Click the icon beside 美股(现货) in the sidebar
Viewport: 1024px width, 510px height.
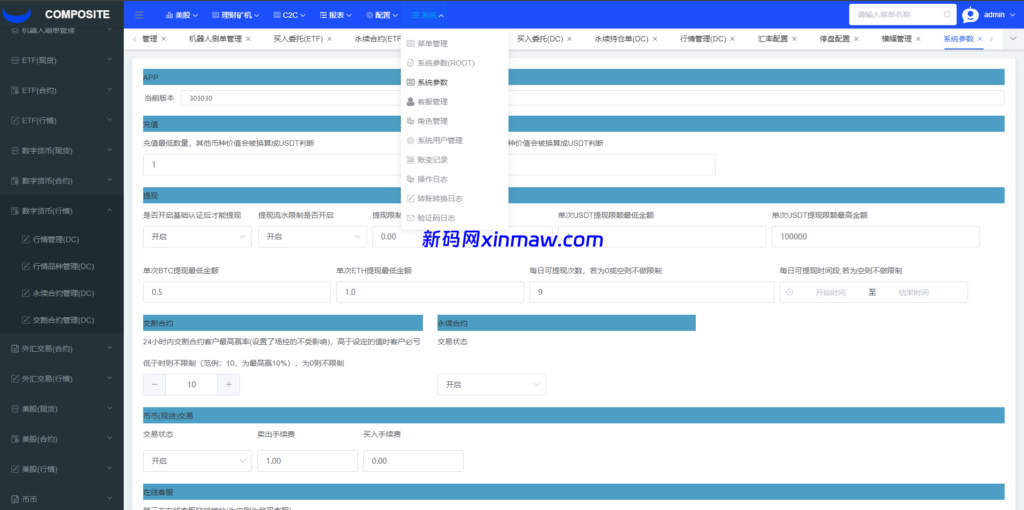pyautogui.click(x=16, y=409)
